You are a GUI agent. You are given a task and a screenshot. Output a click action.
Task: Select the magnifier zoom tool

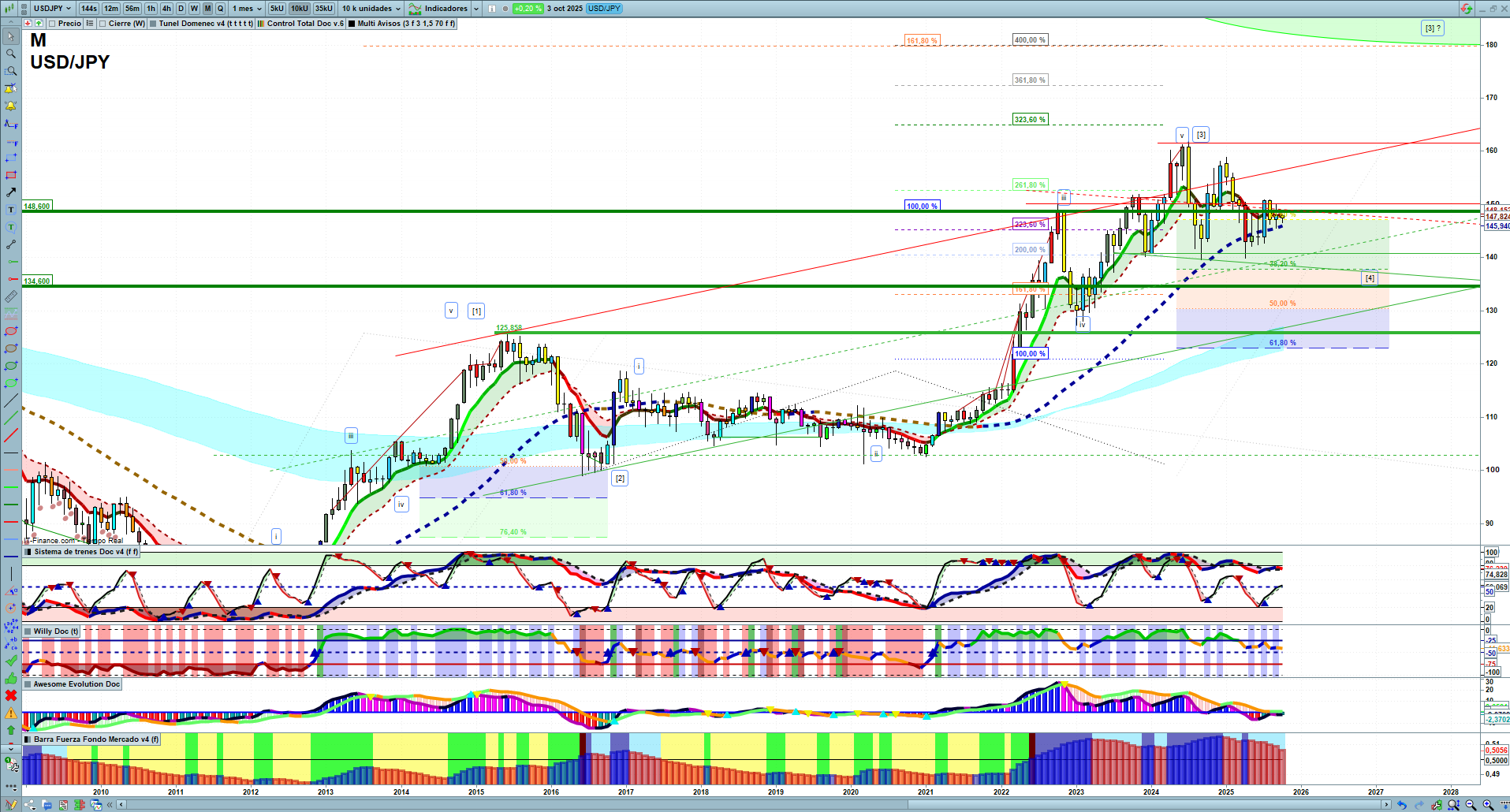11,54
